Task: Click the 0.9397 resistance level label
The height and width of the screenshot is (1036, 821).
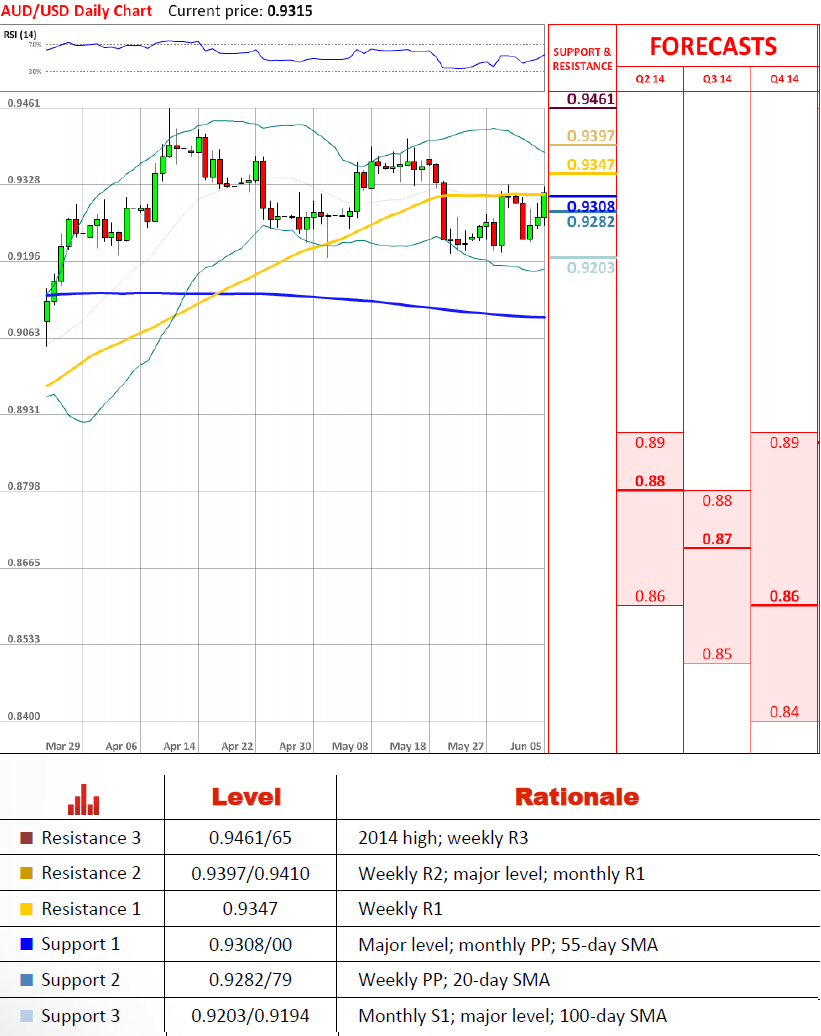Action: [x=590, y=135]
